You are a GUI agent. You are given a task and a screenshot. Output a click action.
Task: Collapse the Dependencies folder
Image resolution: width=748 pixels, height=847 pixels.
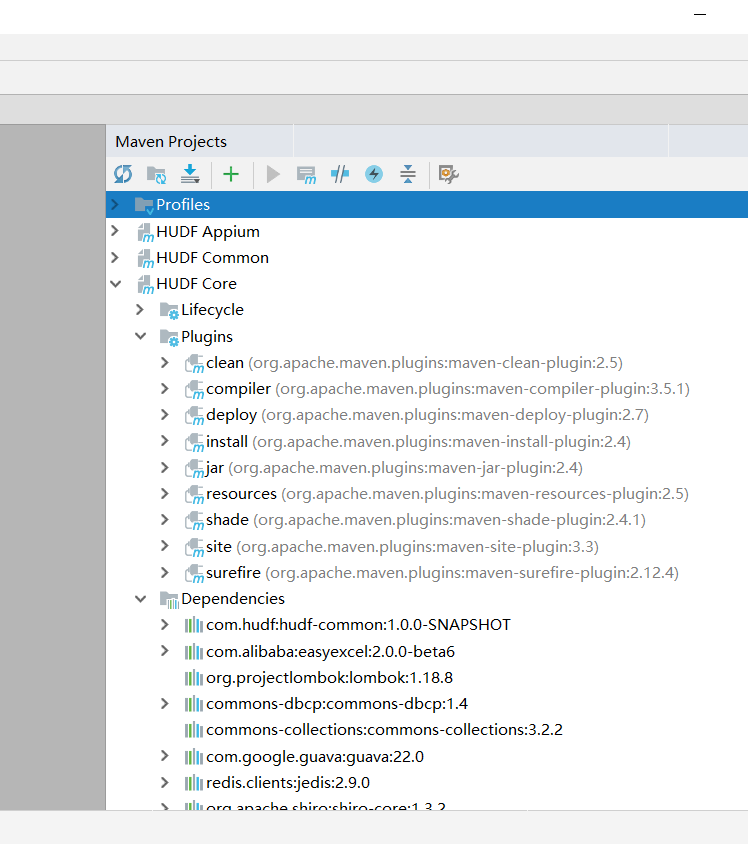(140, 599)
